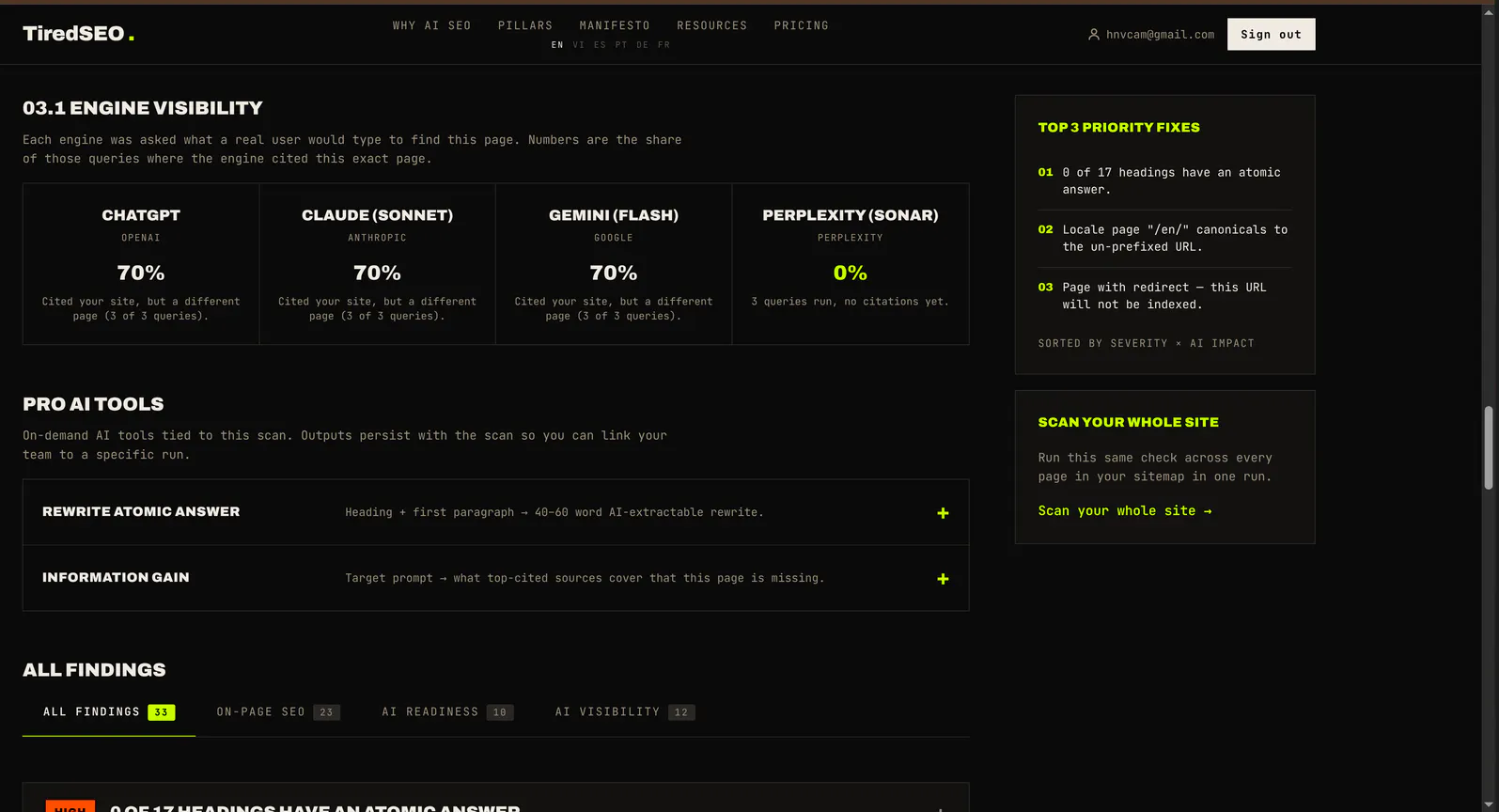Switch language to DE

[x=642, y=45]
